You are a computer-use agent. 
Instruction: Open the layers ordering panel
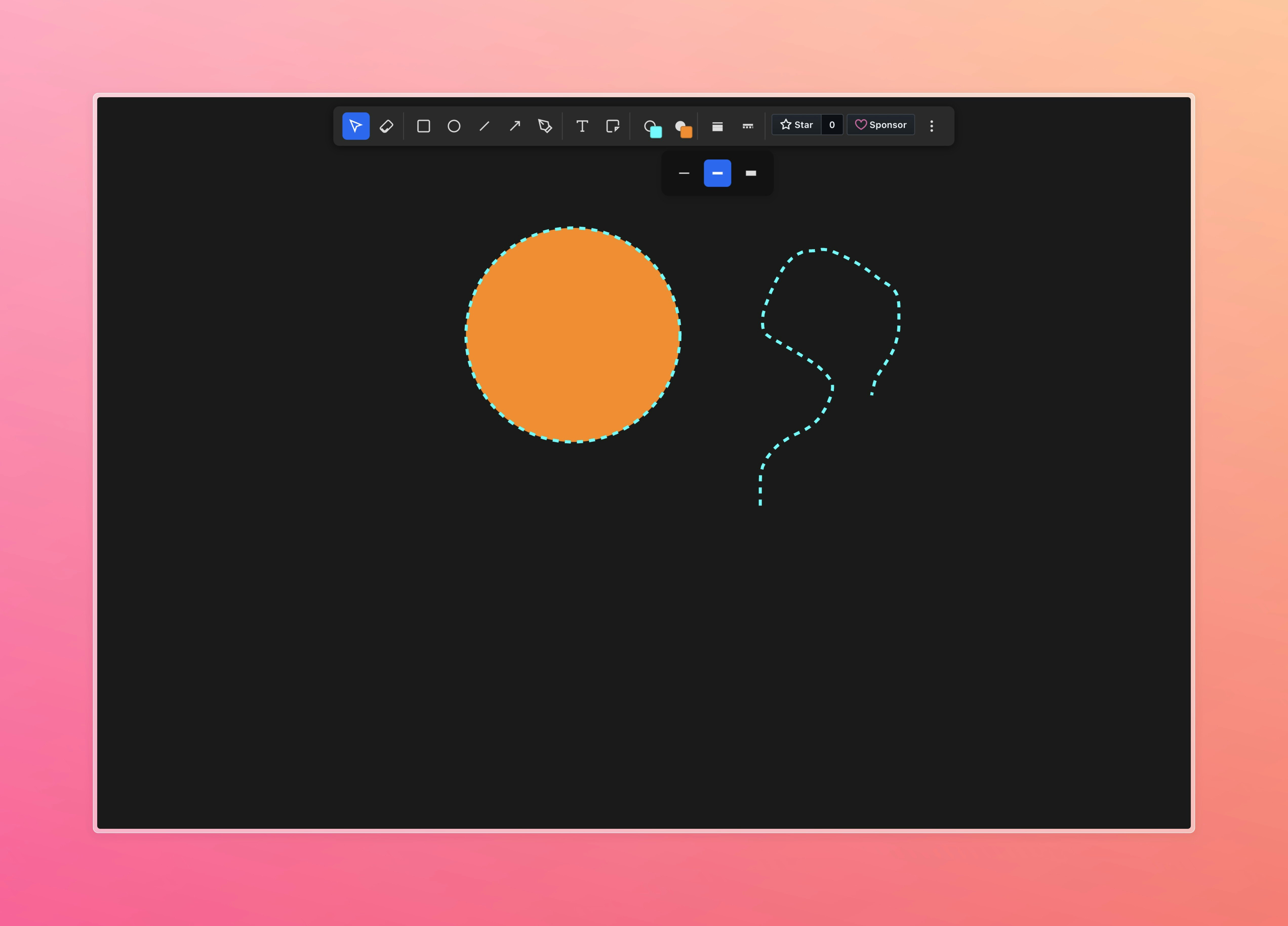[x=717, y=126]
